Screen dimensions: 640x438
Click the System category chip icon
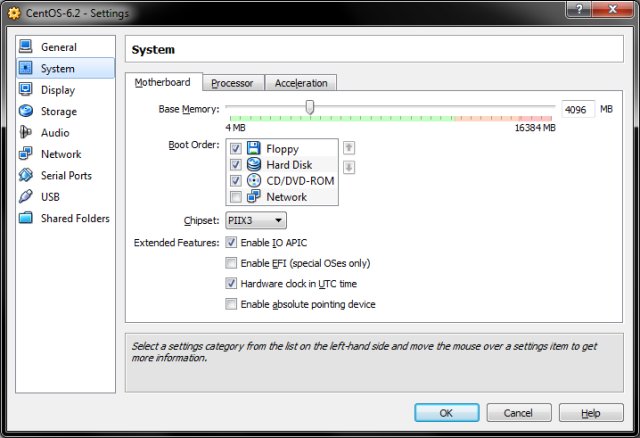pos(25,68)
